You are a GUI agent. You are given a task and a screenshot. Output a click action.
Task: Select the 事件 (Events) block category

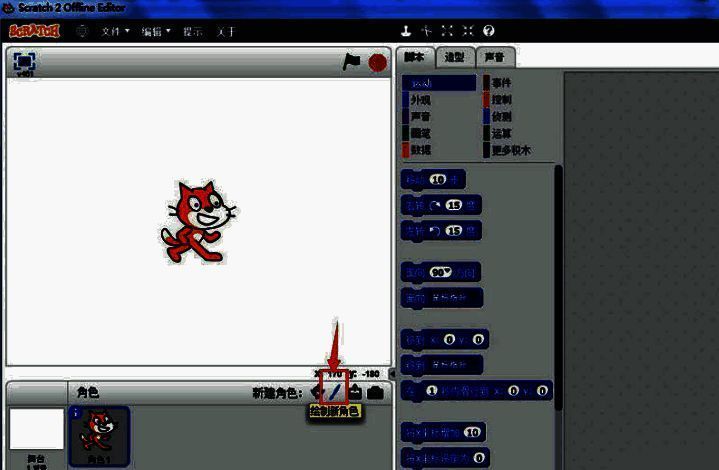click(x=501, y=84)
